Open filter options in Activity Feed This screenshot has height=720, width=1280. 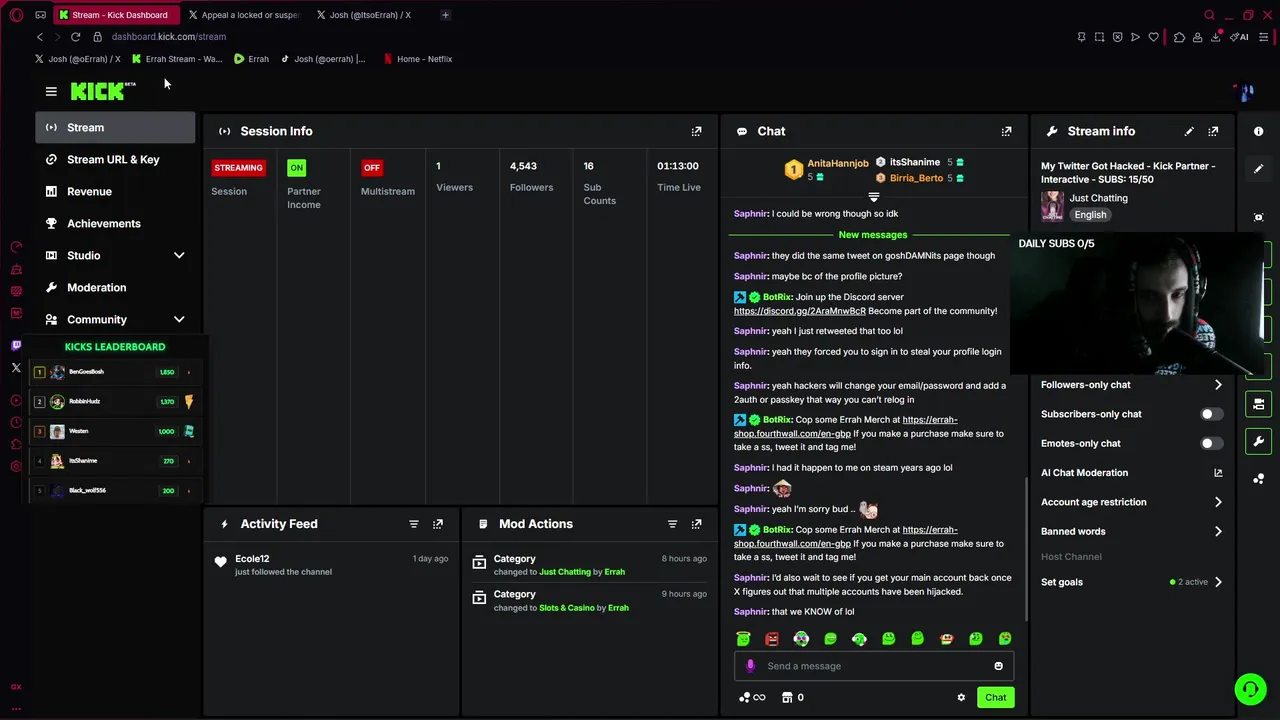(x=413, y=524)
